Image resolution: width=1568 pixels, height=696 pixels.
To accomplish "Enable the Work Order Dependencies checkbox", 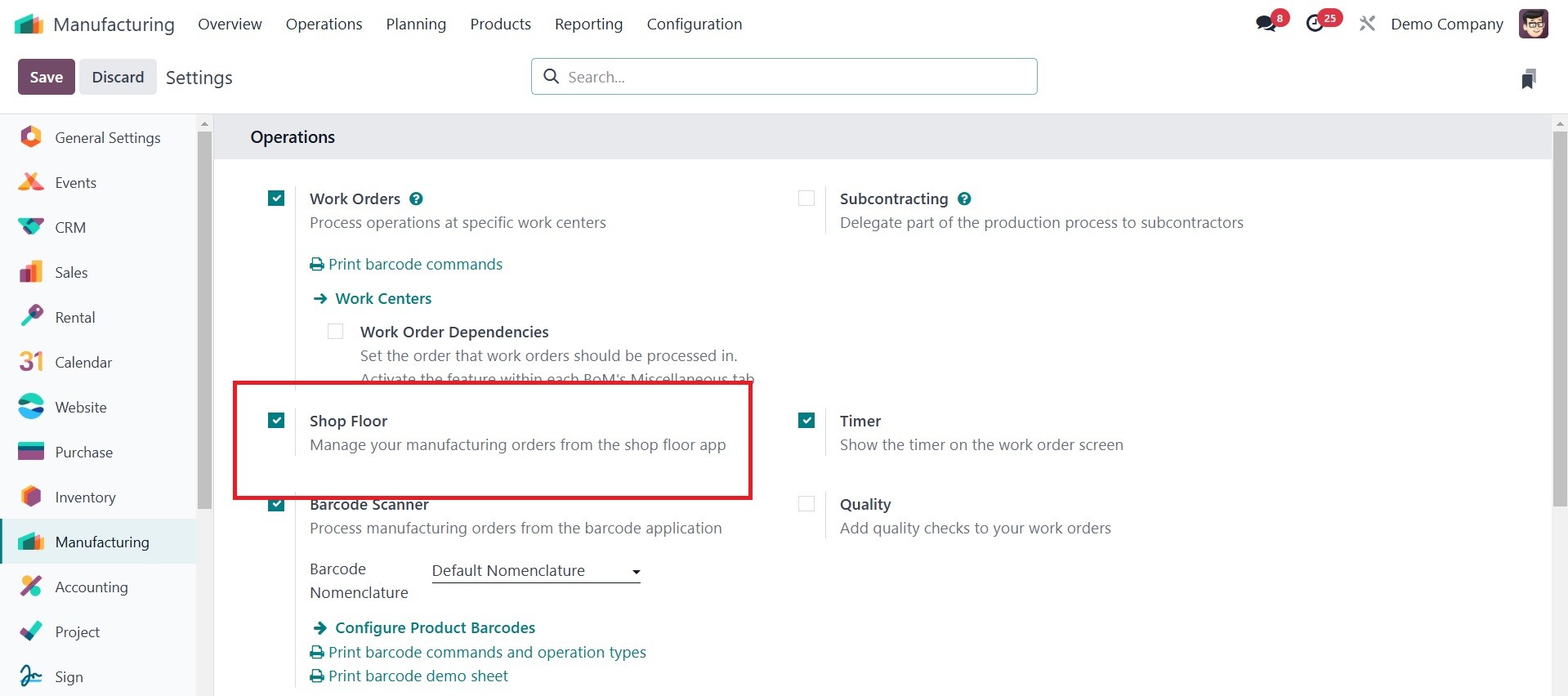I will [x=335, y=332].
